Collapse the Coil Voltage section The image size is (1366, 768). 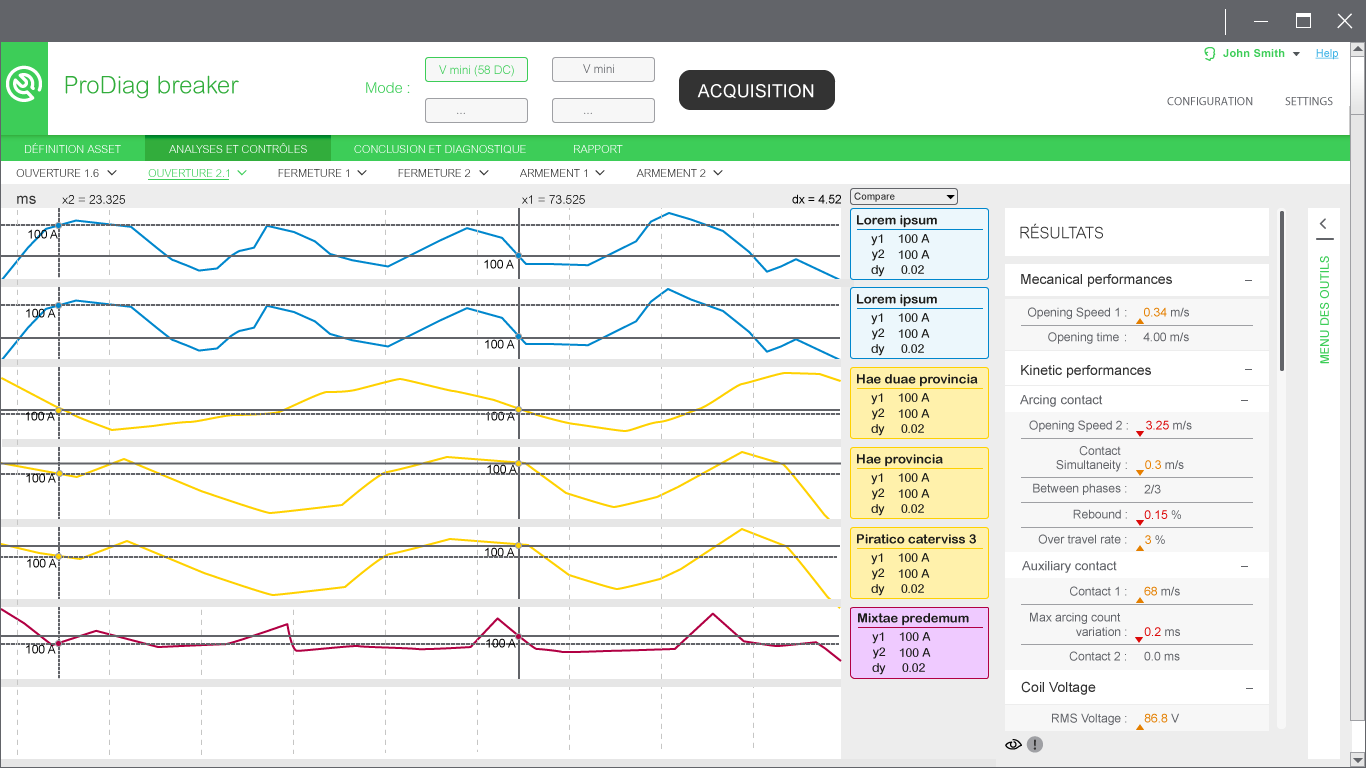1248,688
